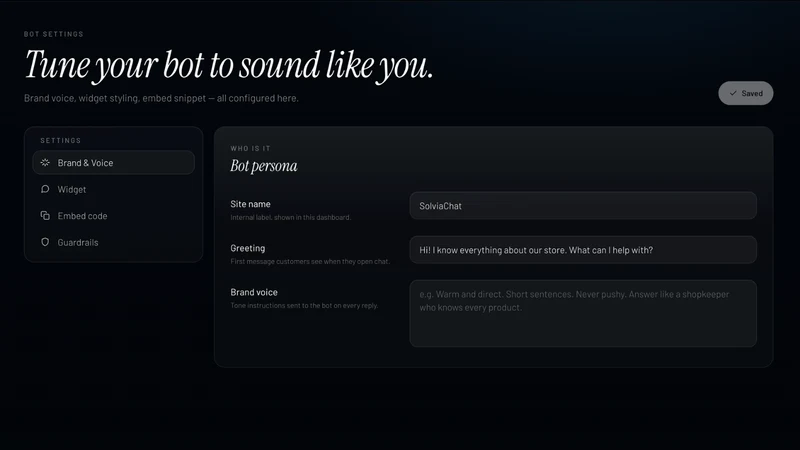This screenshot has height=450, width=800.
Task: Click 'Internal label, shown in this dashboard.' hint
Action: (x=291, y=217)
